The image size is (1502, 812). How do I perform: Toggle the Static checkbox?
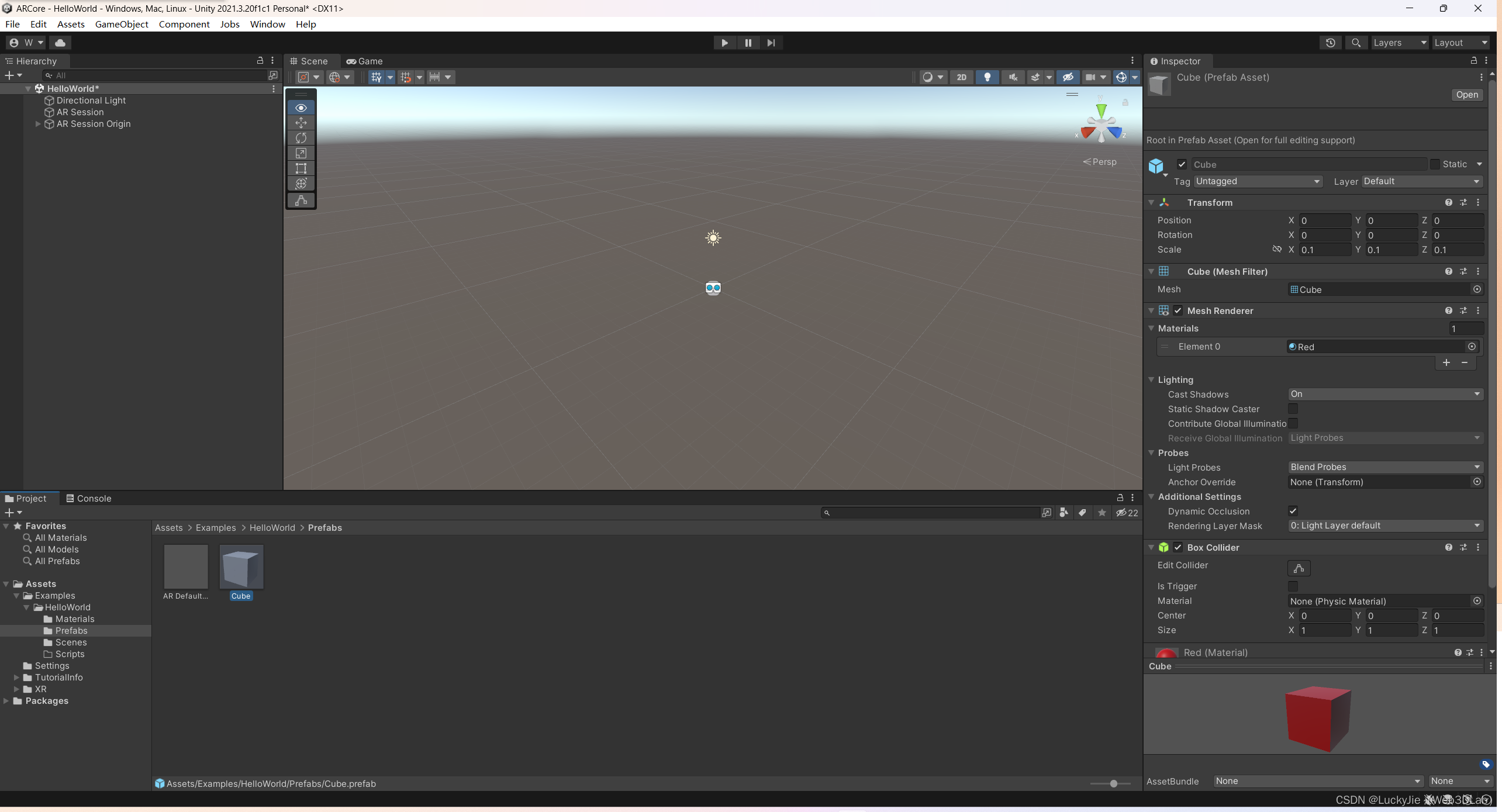pos(1435,164)
